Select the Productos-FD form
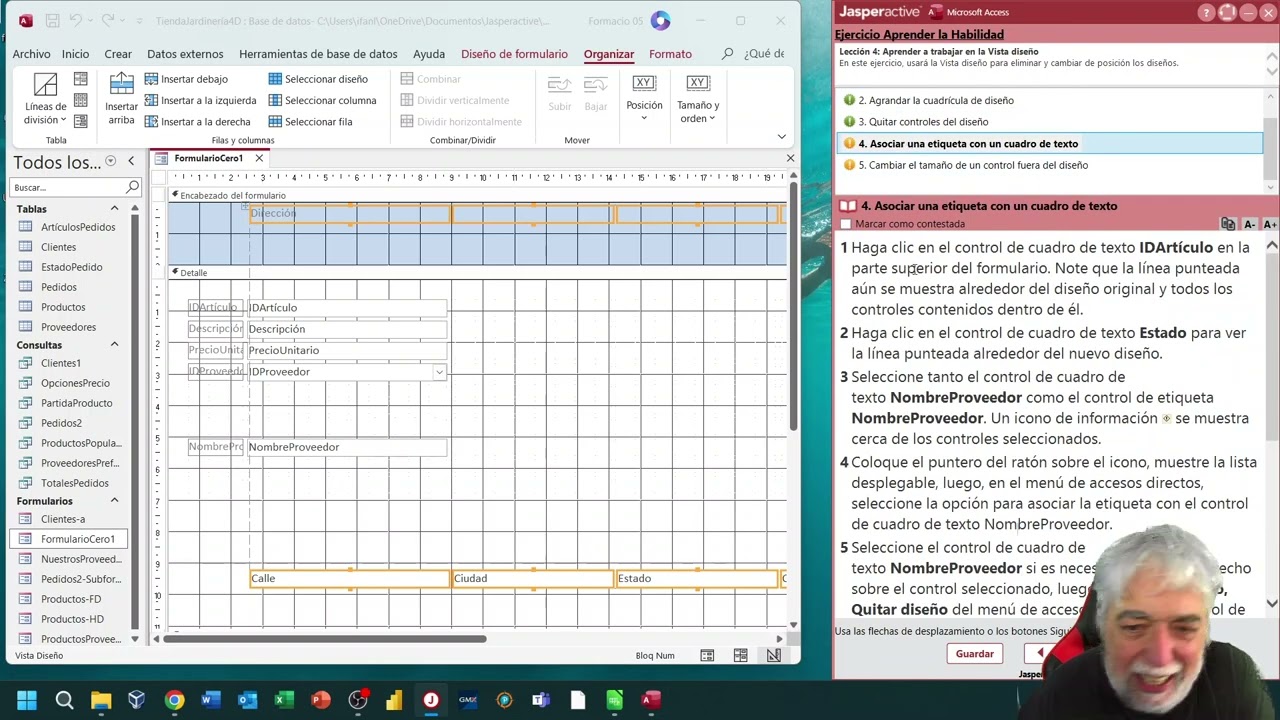Viewport: 1280px width, 720px height. pyautogui.click(x=69, y=599)
